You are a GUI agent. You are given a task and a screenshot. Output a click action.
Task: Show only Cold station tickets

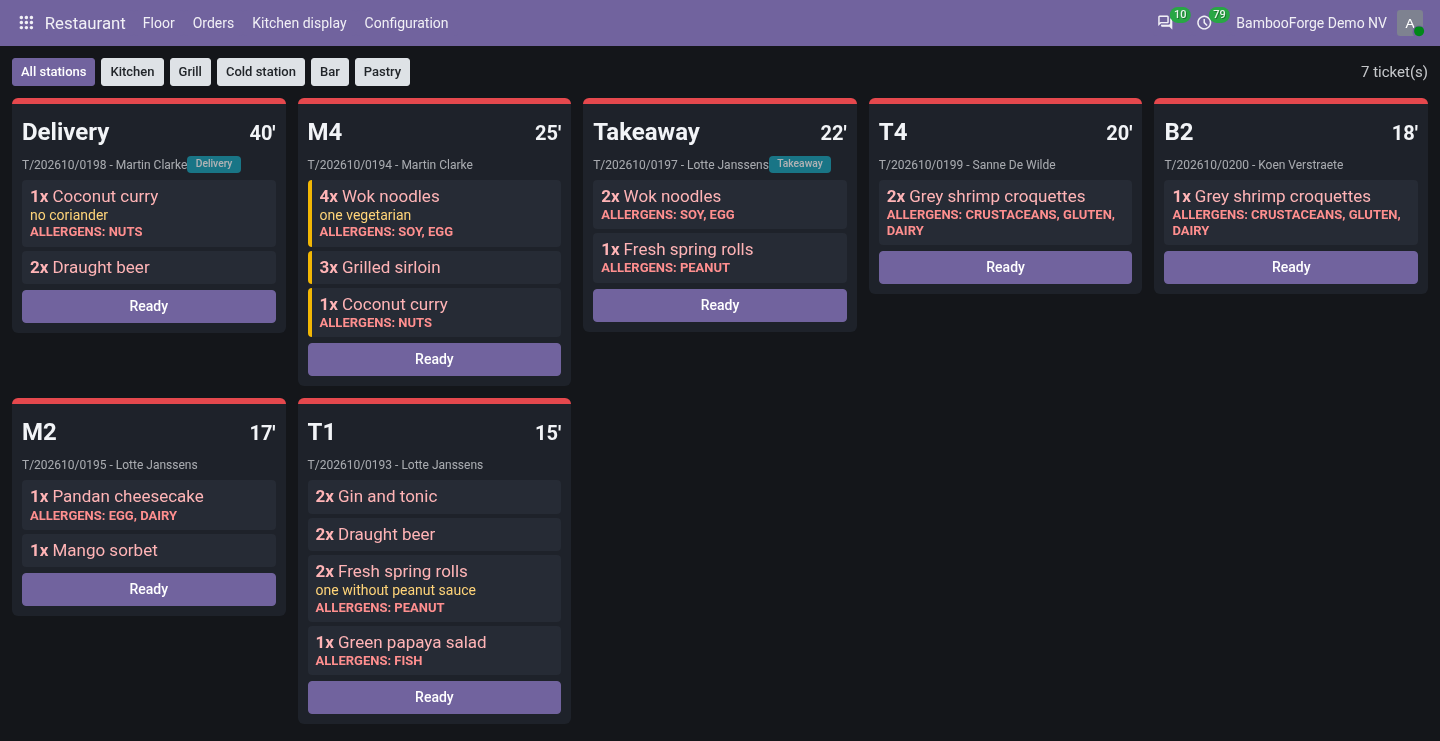pos(261,72)
